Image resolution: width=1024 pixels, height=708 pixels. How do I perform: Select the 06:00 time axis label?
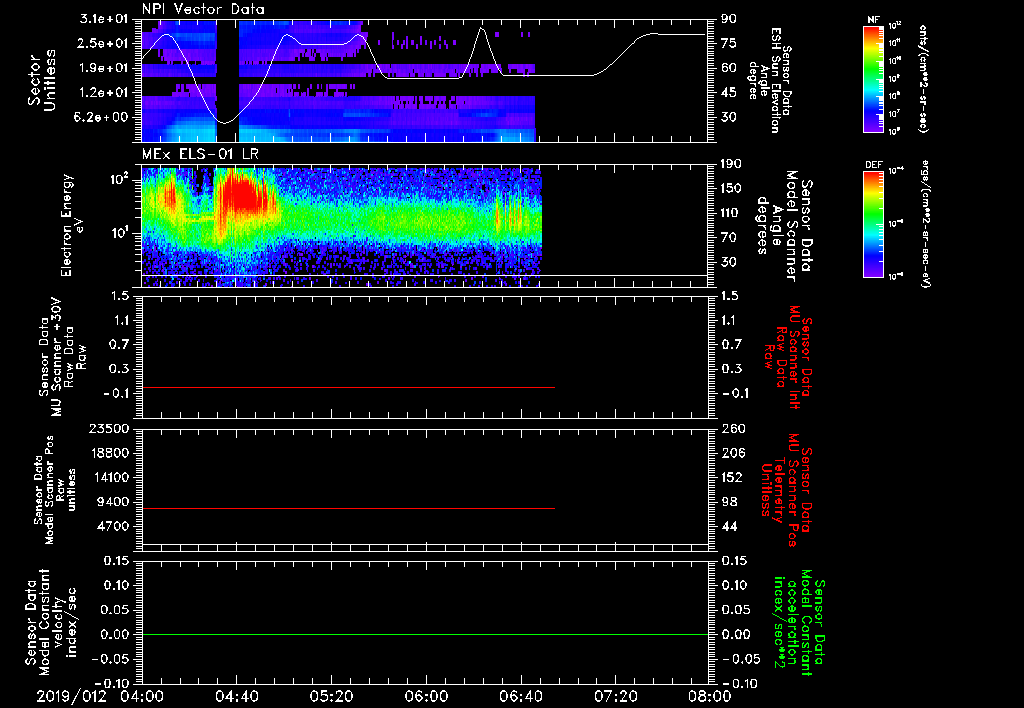point(426,696)
